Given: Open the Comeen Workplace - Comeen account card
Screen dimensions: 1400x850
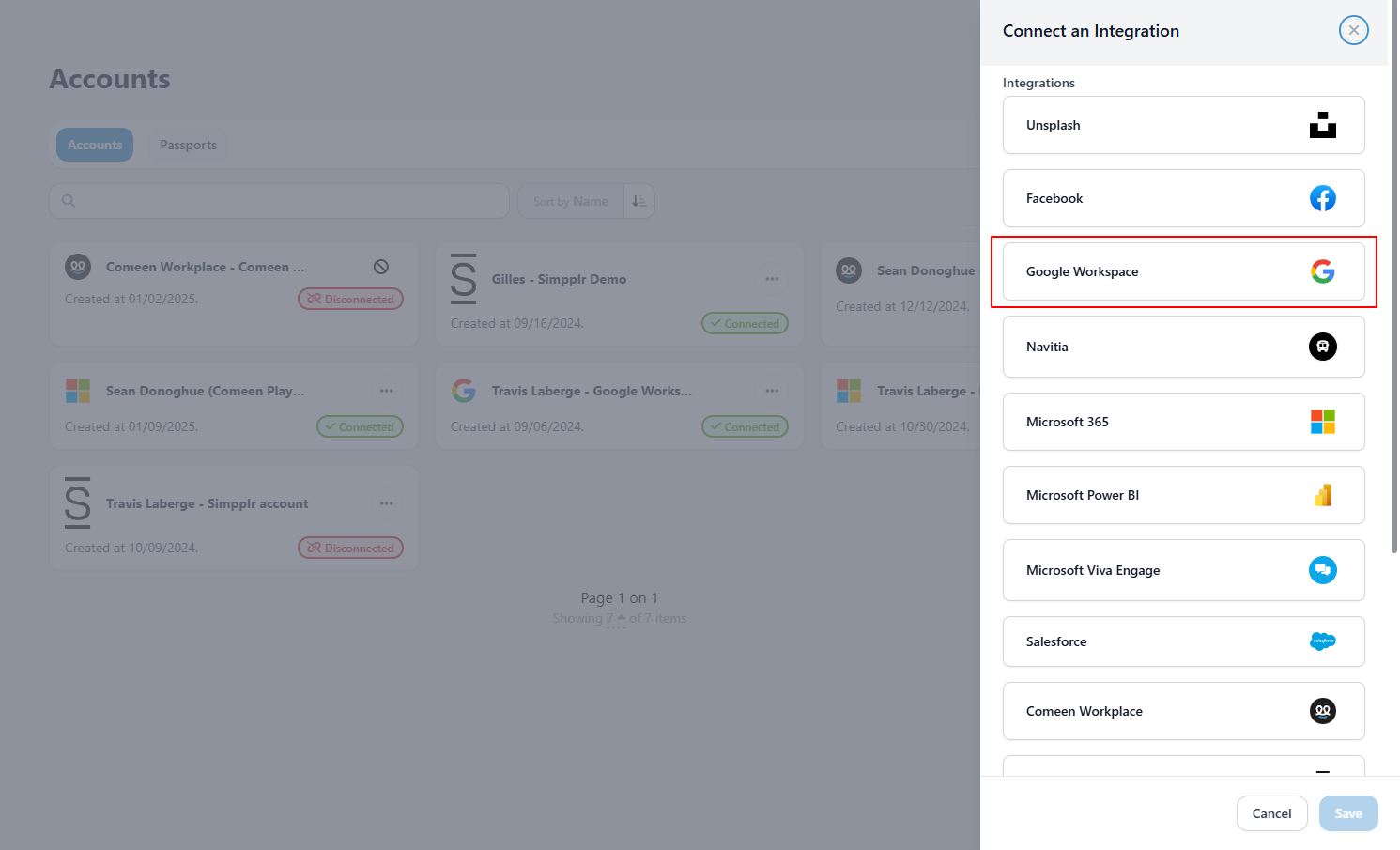Looking at the screenshot, I should 234,294.
